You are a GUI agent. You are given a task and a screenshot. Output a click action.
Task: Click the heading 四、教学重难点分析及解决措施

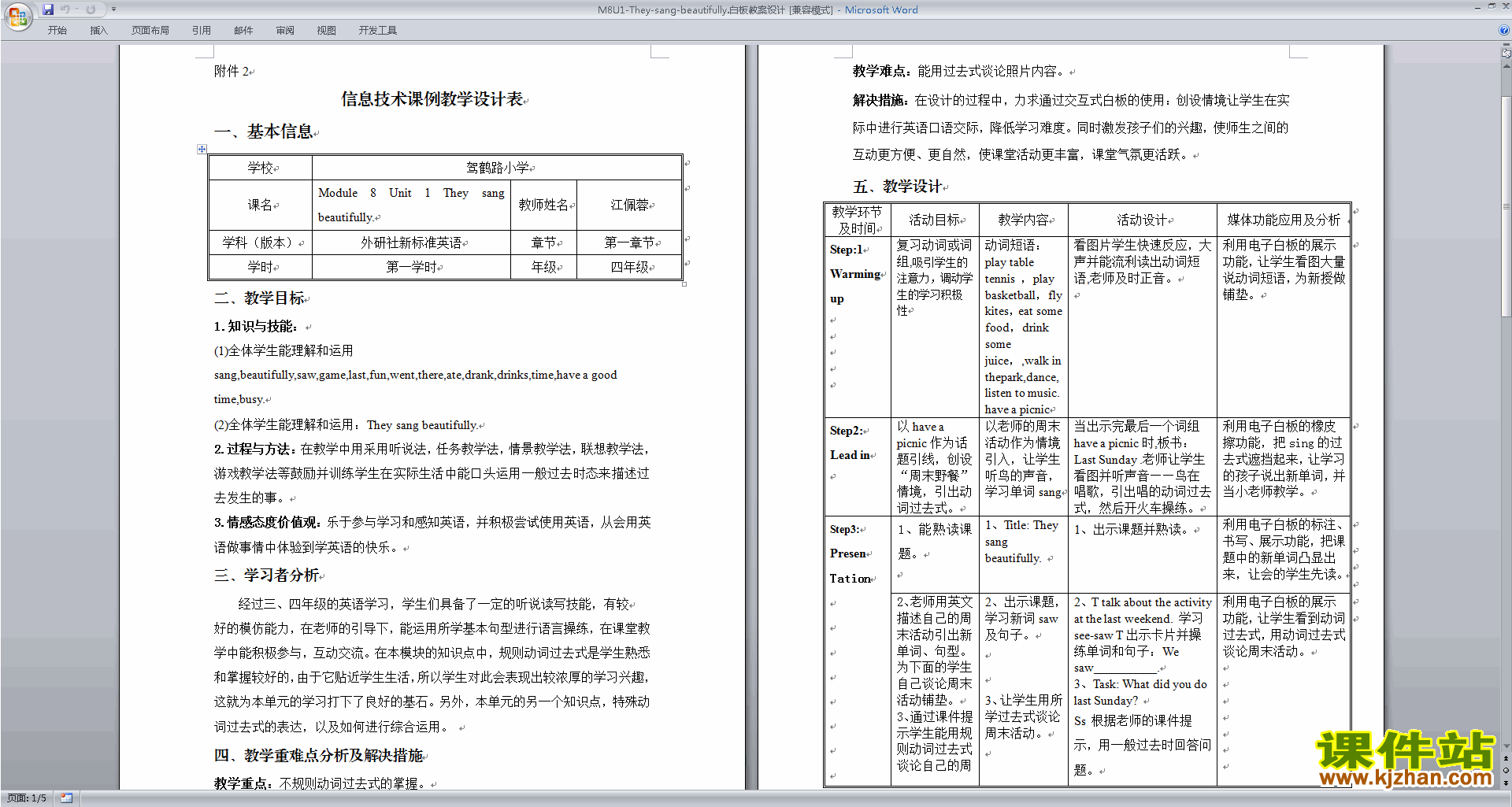(319, 756)
